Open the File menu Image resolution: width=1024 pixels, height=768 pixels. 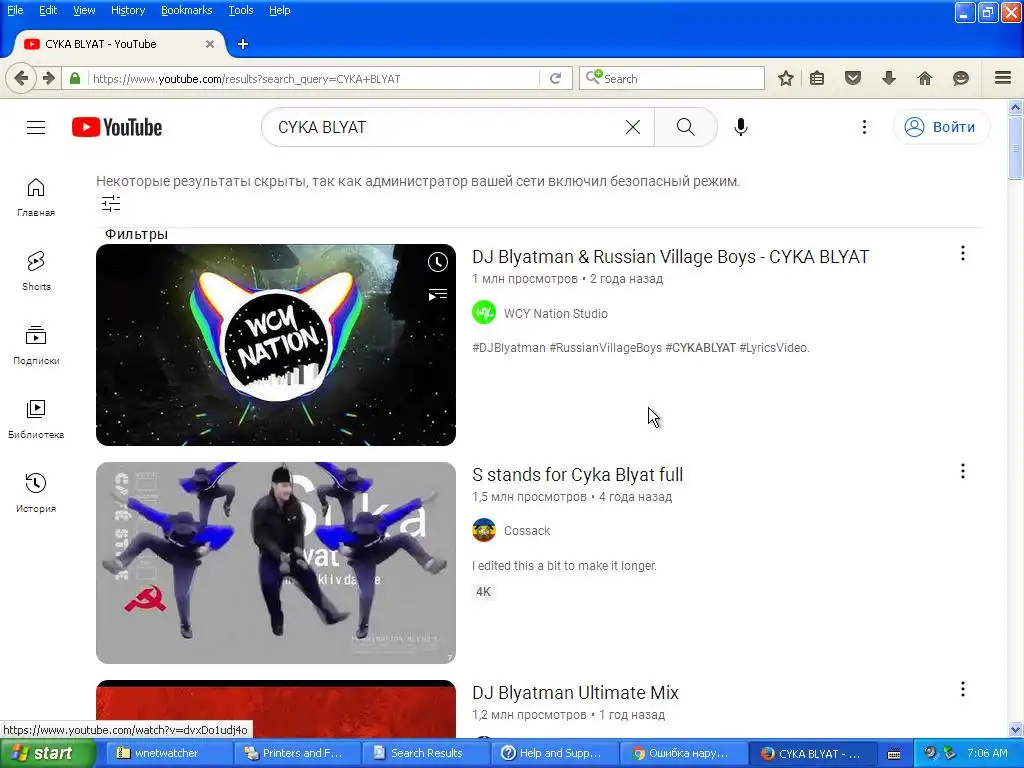(15, 10)
